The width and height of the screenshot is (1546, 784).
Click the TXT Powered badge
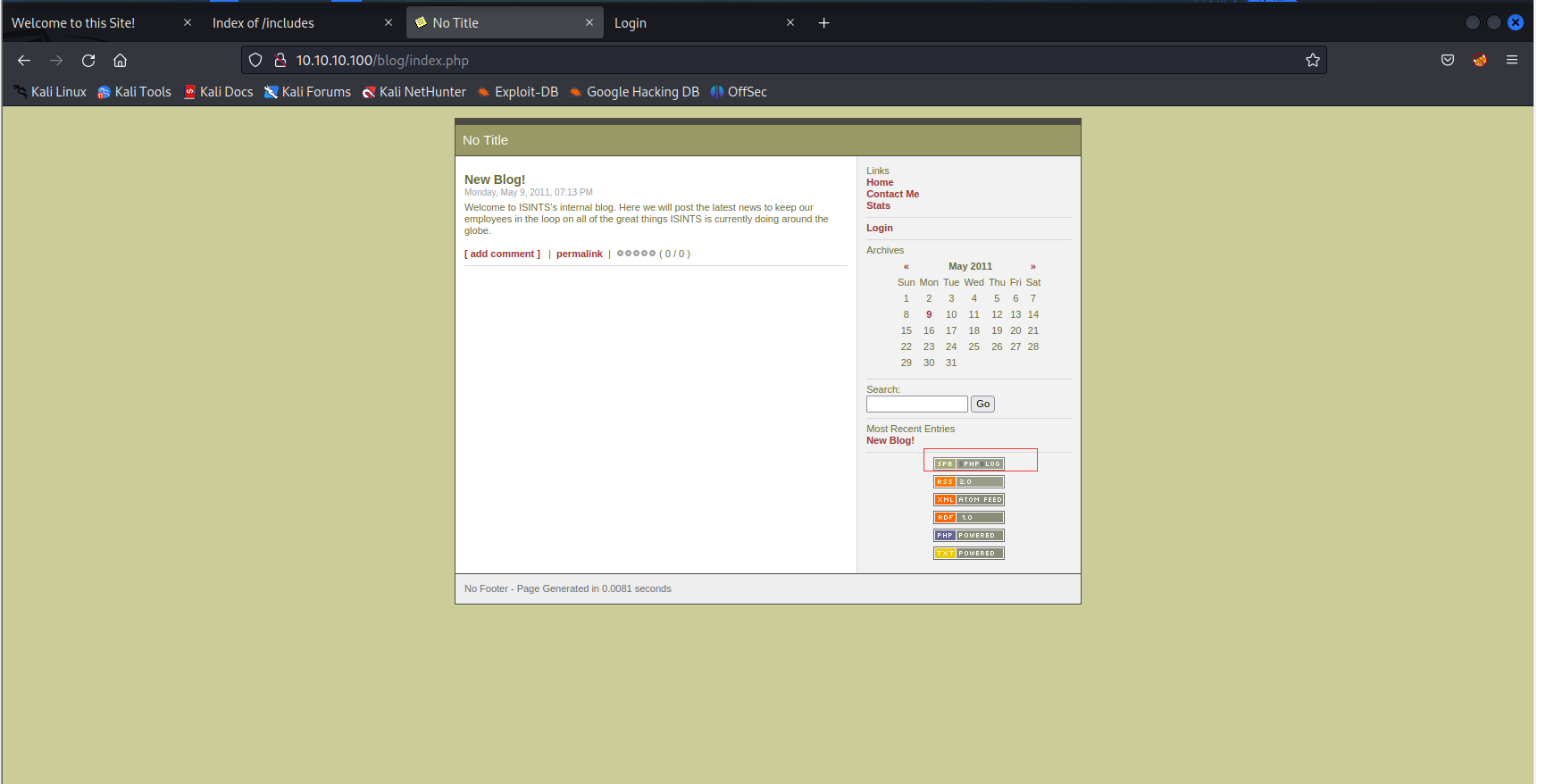point(969,554)
